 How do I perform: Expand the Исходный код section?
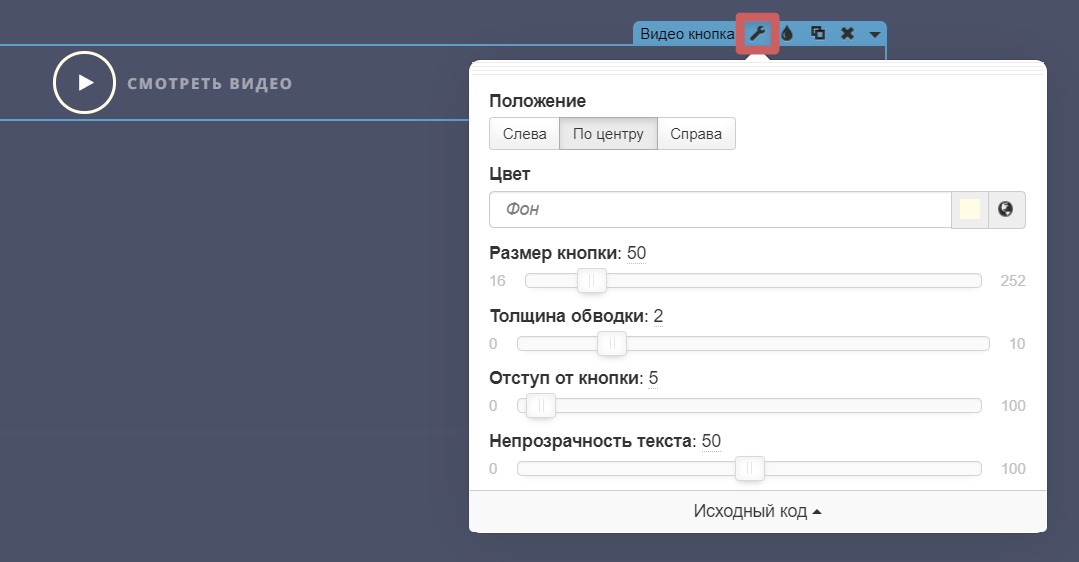757,511
